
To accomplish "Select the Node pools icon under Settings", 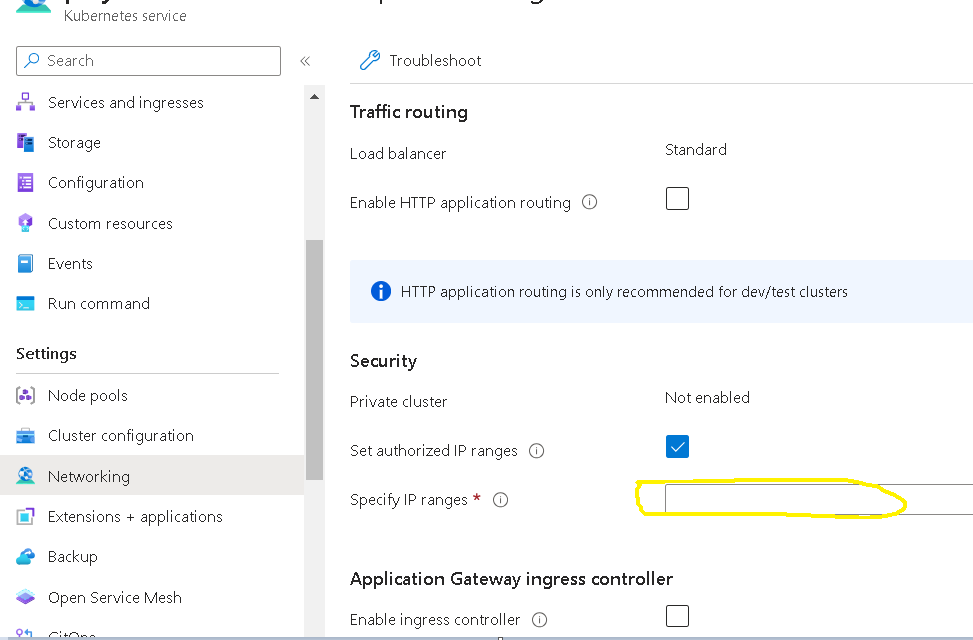I will [27, 395].
